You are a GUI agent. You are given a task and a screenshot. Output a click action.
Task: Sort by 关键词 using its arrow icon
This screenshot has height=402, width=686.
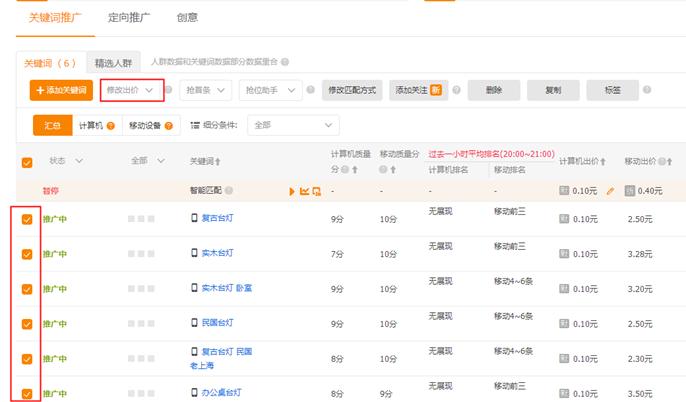point(218,162)
